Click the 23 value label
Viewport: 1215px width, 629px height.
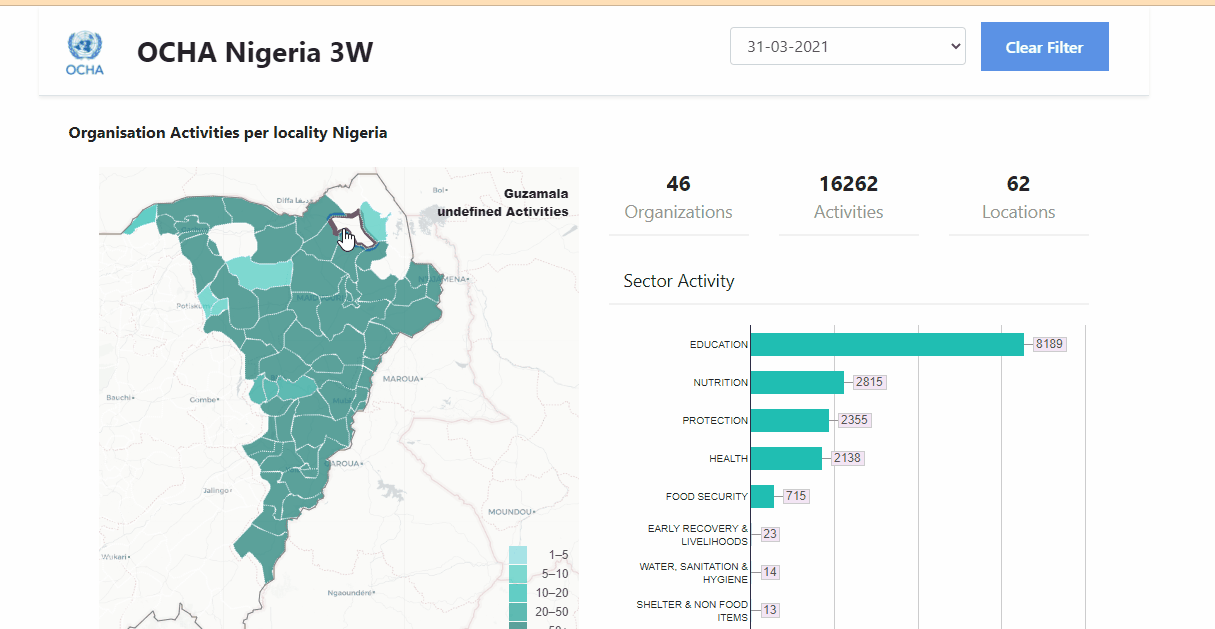[770, 534]
